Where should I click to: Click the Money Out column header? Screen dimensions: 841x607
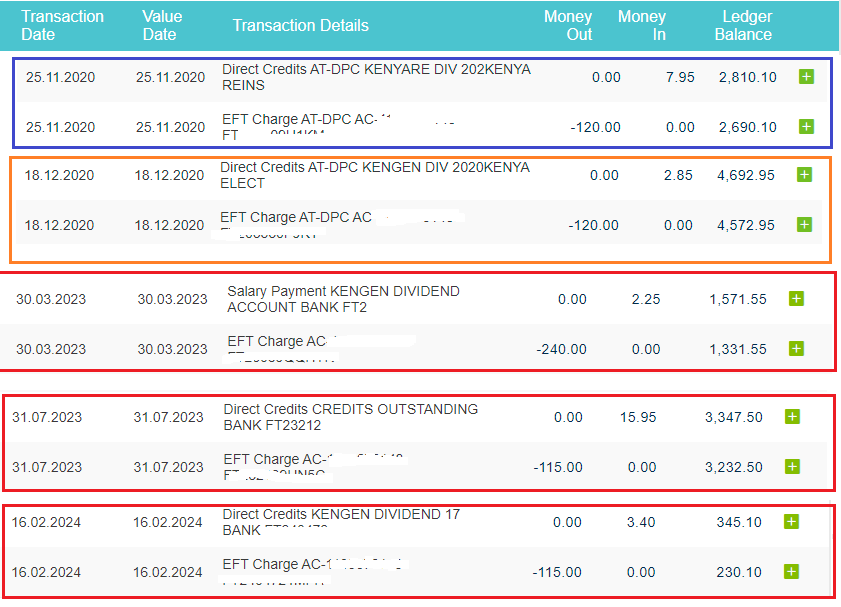tap(568, 25)
